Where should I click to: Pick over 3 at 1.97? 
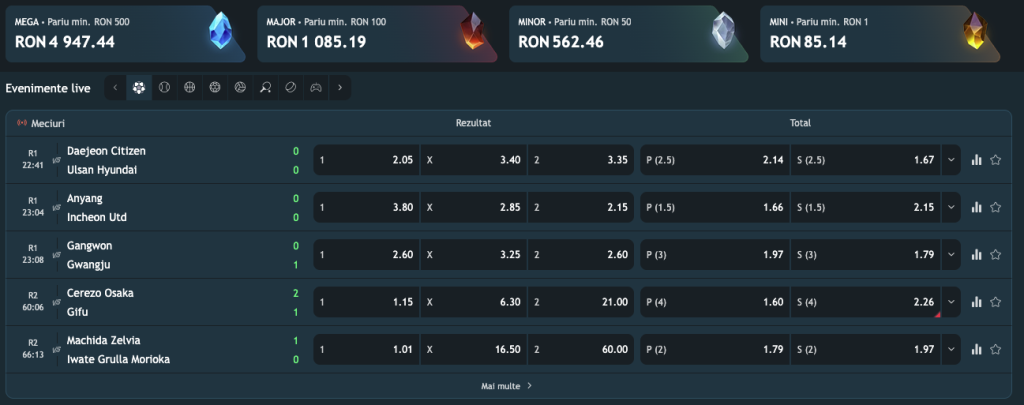715,255
